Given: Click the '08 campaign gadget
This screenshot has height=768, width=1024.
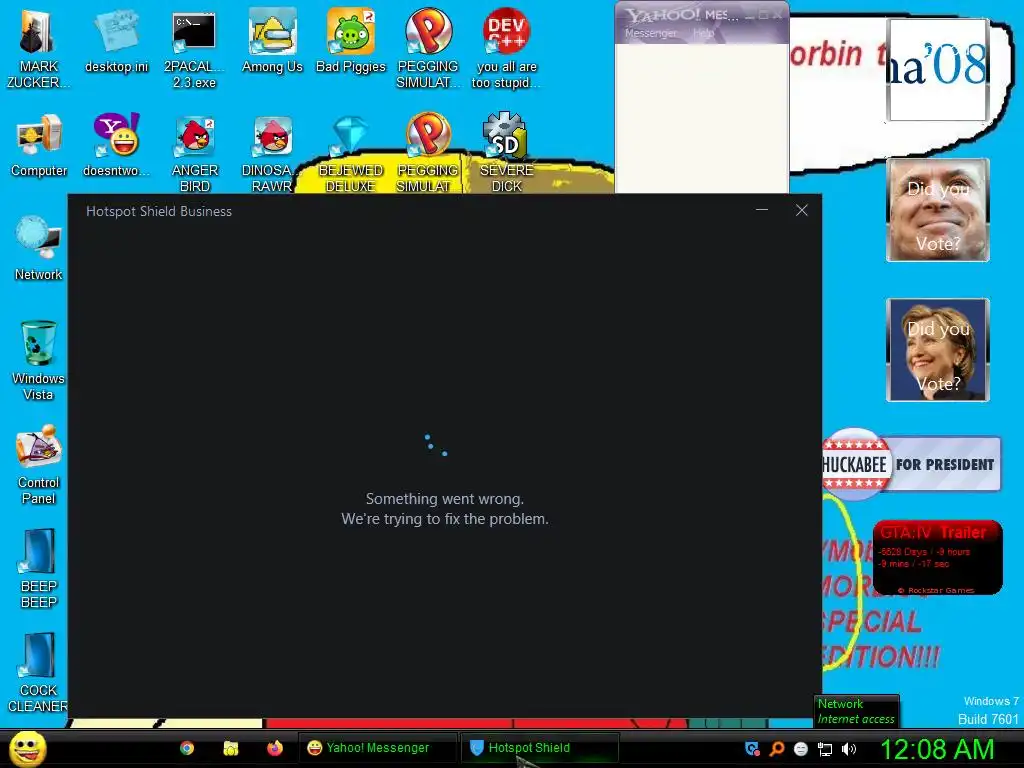Looking at the screenshot, I should (x=938, y=69).
